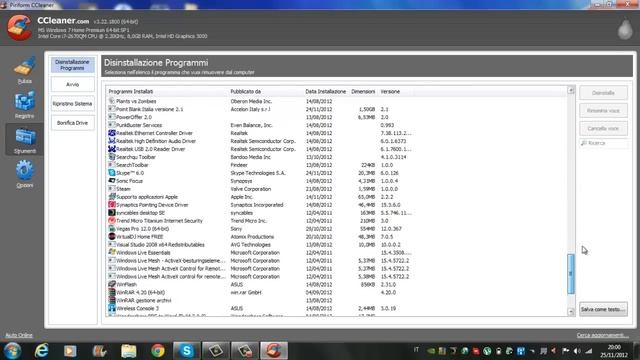This screenshot has height=360, width=640.
Task: Open the taskbar clock and date
Action: click(614, 351)
